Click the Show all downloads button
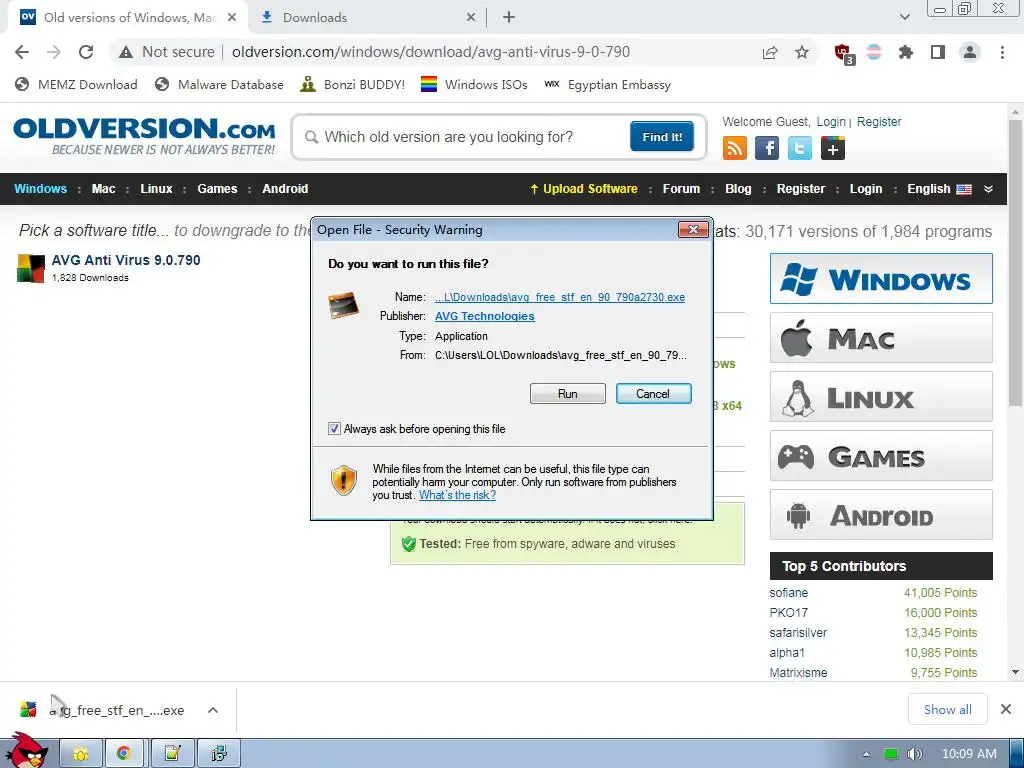This screenshot has height=768, width=1024. [x=947, y=709]
